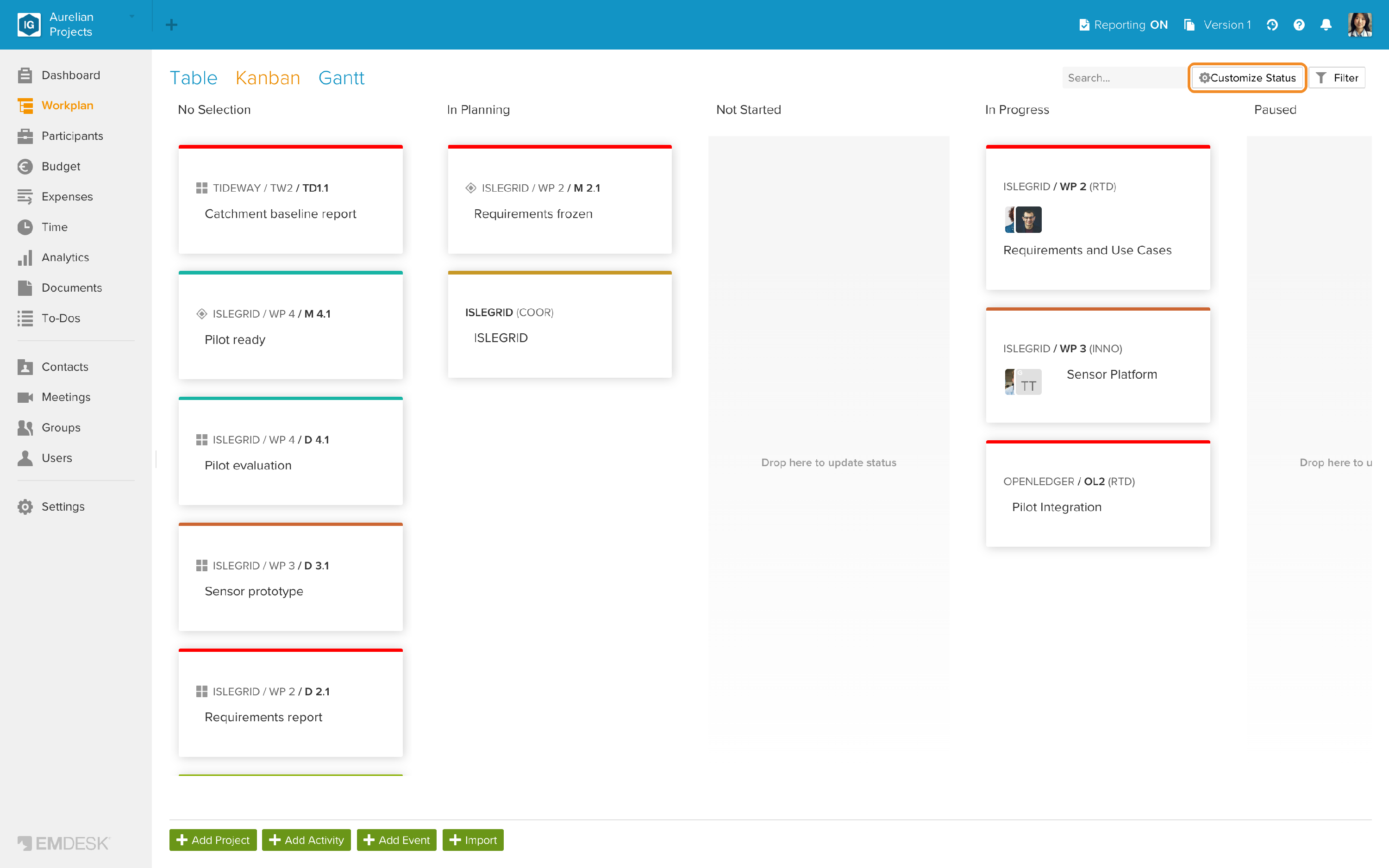Open the user profile avatar
Image resolution: width=1389 pixels, height=868 pixels.
pos(1360,25)
